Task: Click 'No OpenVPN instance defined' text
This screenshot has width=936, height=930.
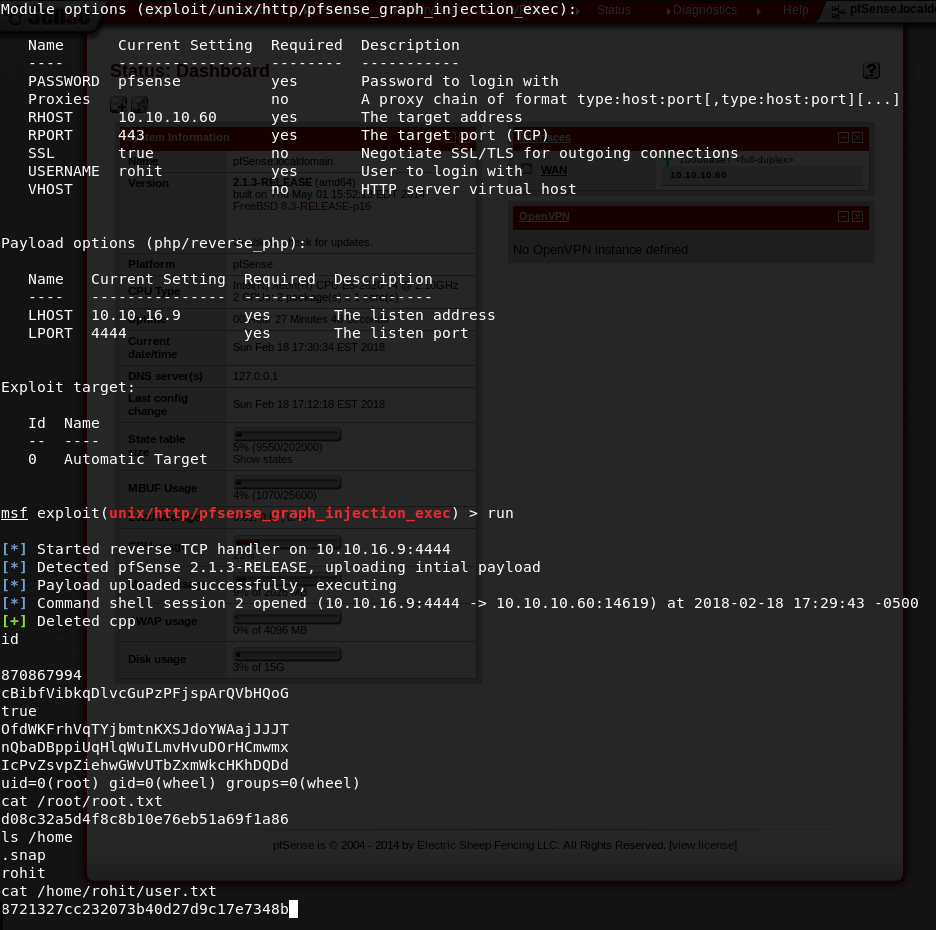Action: 600,250
